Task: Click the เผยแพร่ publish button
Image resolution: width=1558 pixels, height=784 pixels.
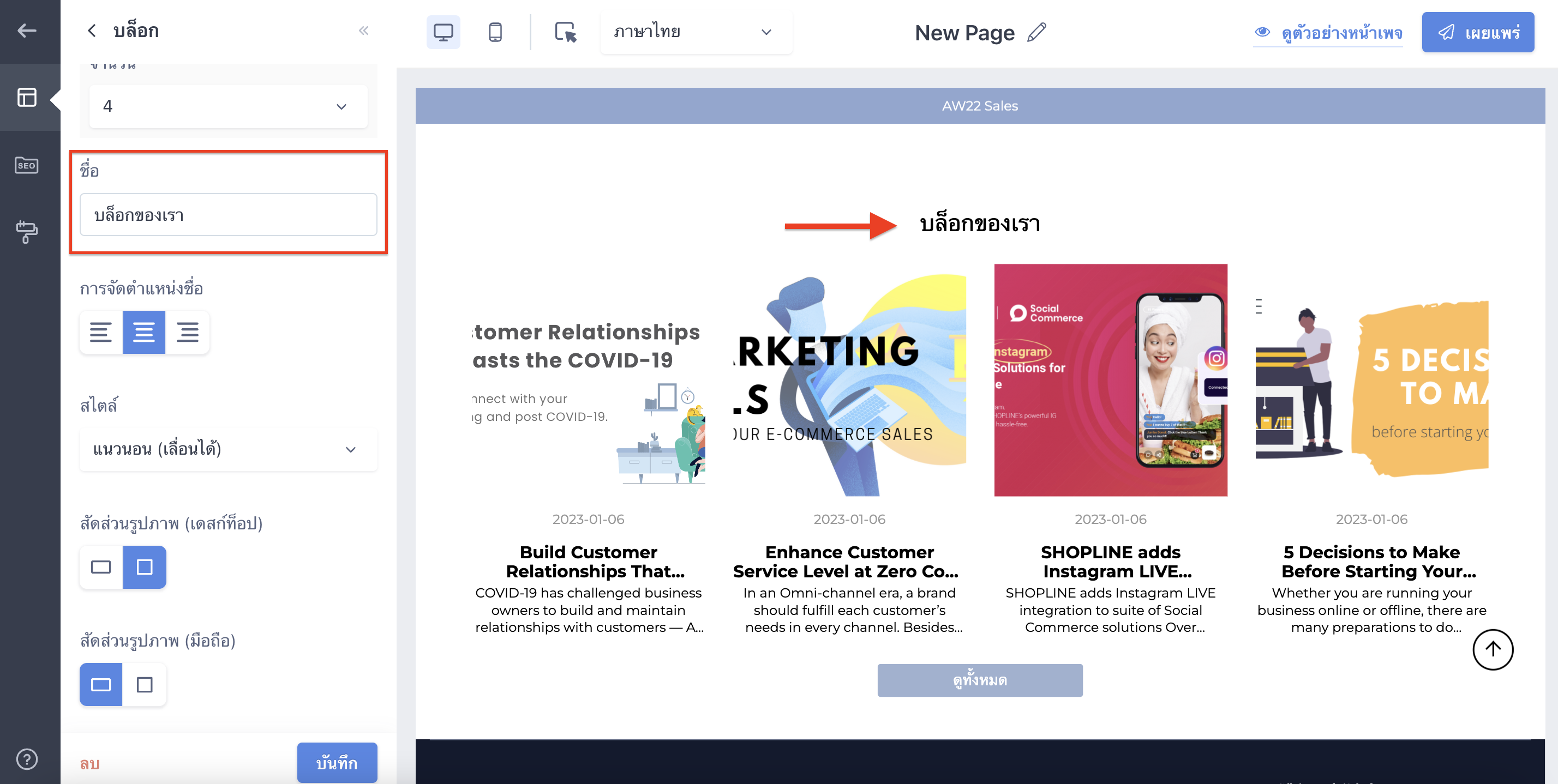Action: click(1478, 32)
